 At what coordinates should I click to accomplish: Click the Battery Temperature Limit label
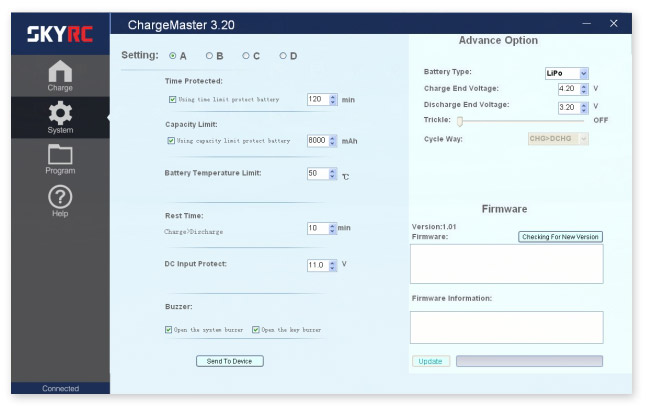tap(213, 173)
